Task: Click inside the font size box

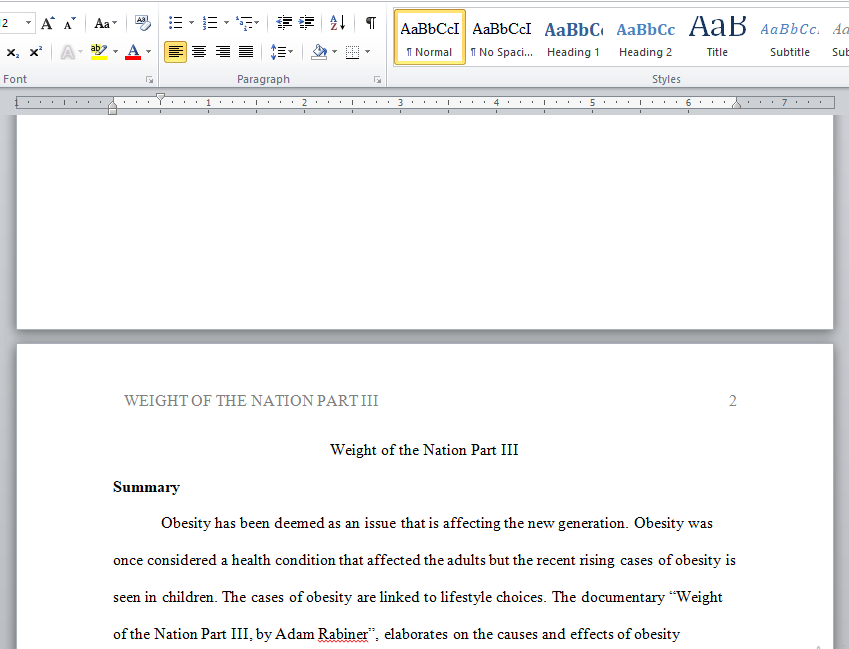Action: point(11,23)
